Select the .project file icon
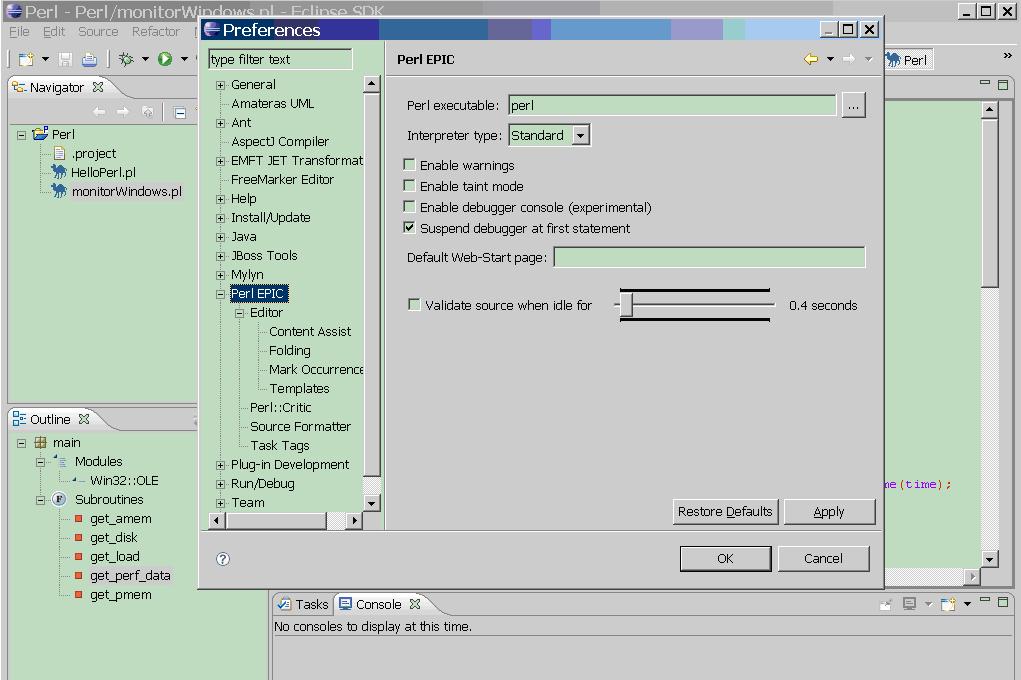The width and height of the screenshot is (1021, 680). click(x=59, y=153)
